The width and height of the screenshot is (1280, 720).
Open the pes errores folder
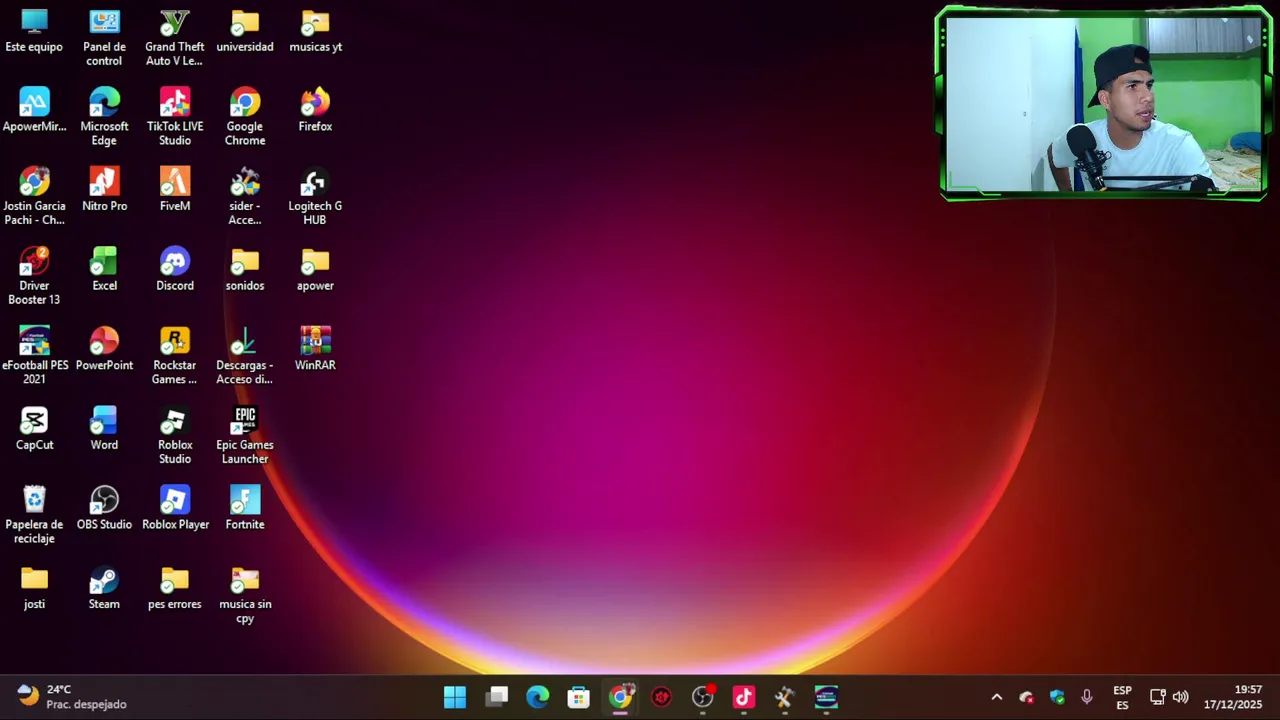coord(175,588)
